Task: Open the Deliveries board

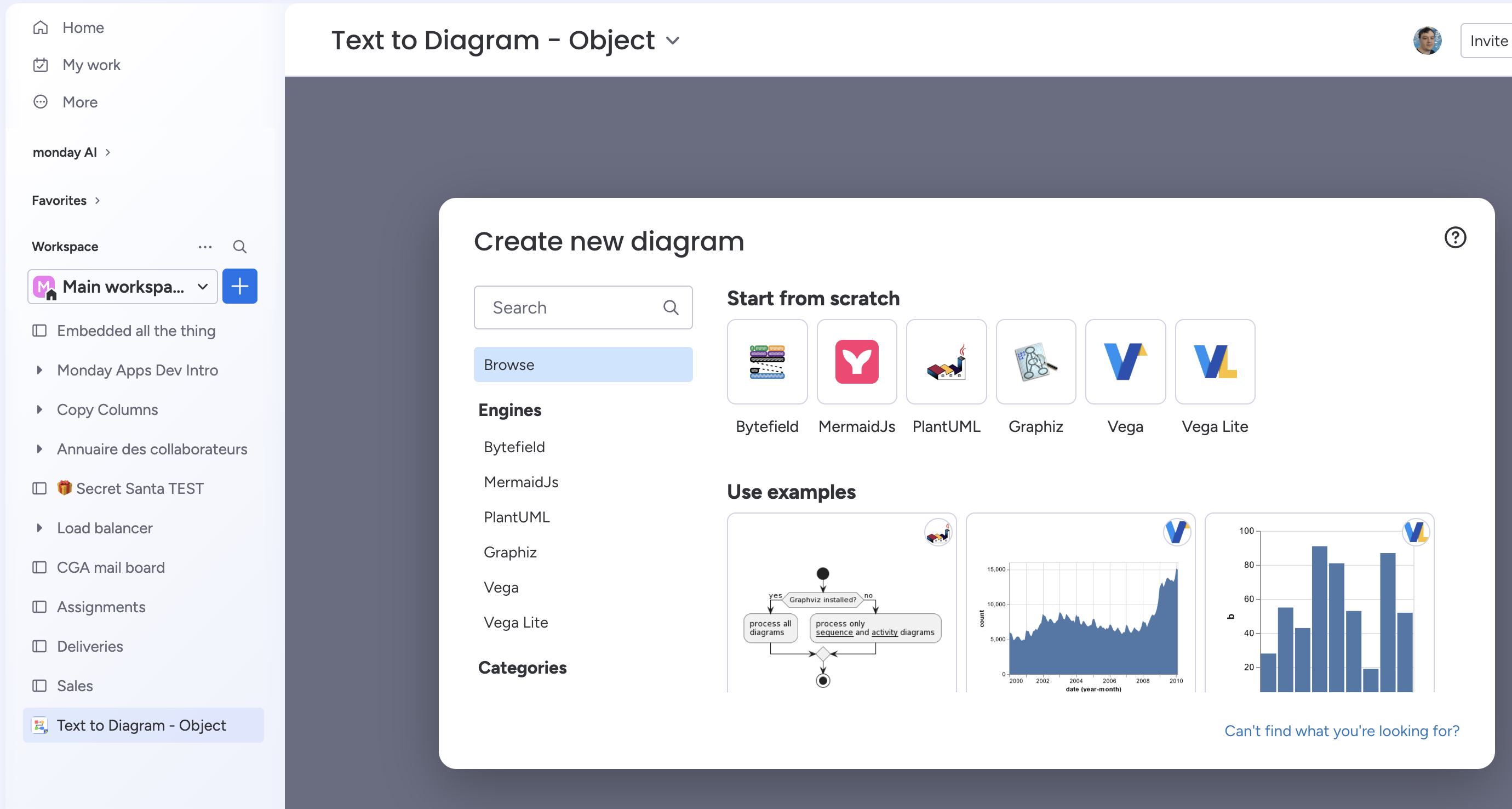Action: pyautogui.click(x=90, y=646)
